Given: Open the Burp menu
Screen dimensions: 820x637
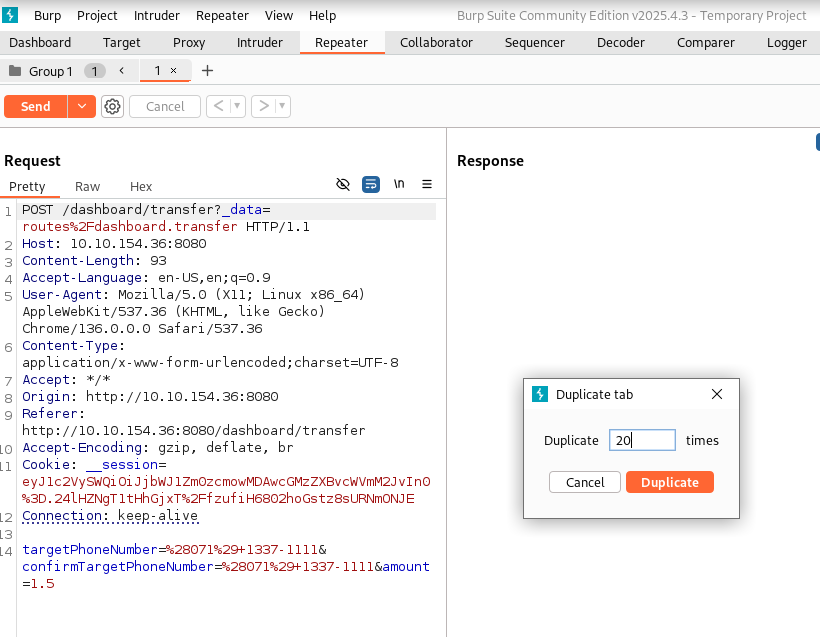Looking at the screenshot, I should [x=48, y=16].
